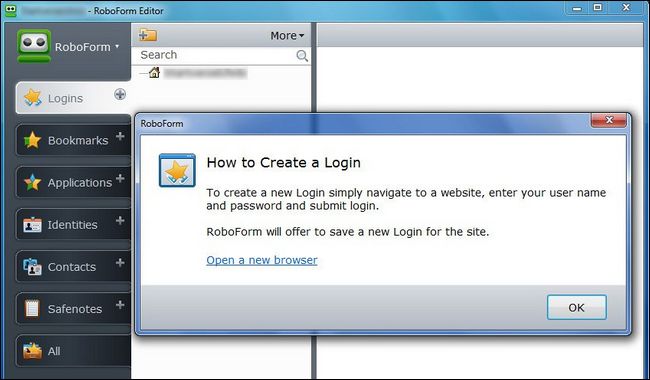Open the Safenotes tab
The image size is (650, 380).
[x=73, y=308]
